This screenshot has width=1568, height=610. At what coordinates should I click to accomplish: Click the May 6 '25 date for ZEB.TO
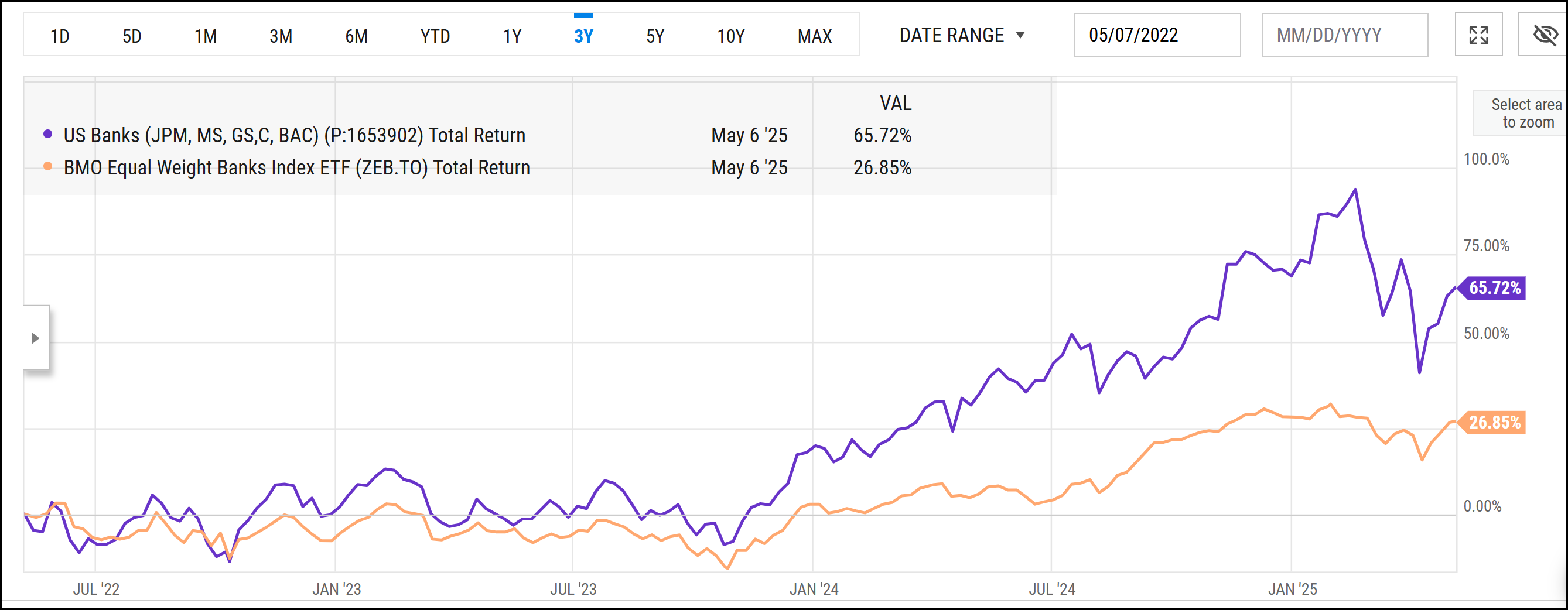[749, 167]
